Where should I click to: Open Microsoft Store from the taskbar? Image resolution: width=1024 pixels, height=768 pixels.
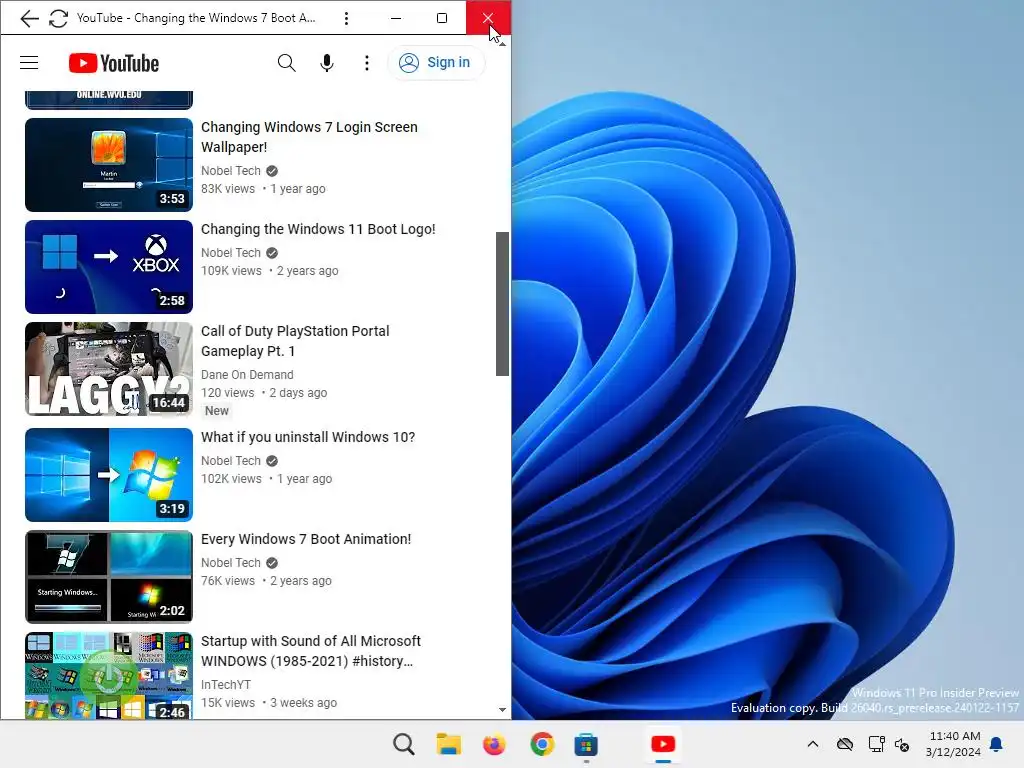[586, 744]
